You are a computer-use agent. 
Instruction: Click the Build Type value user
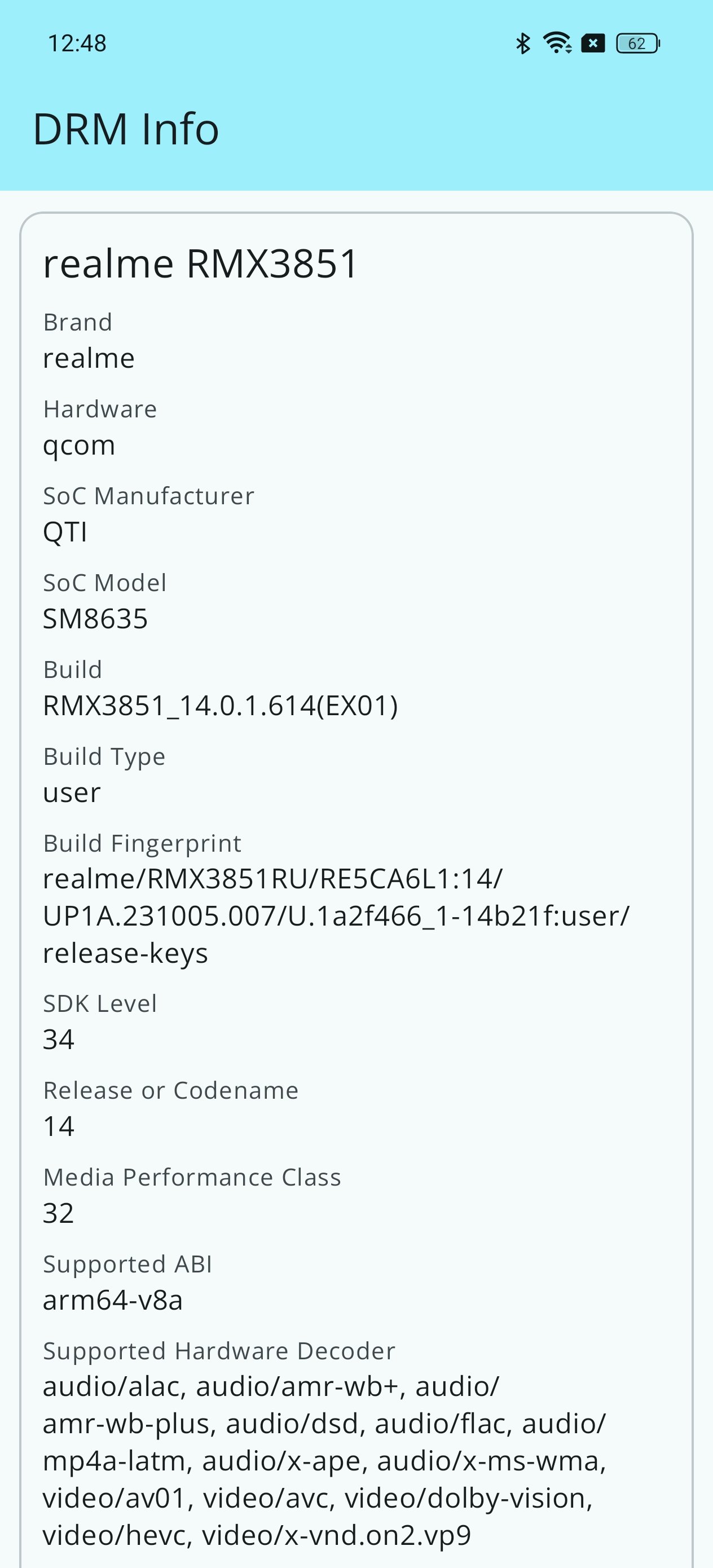[x=72, y=792]
